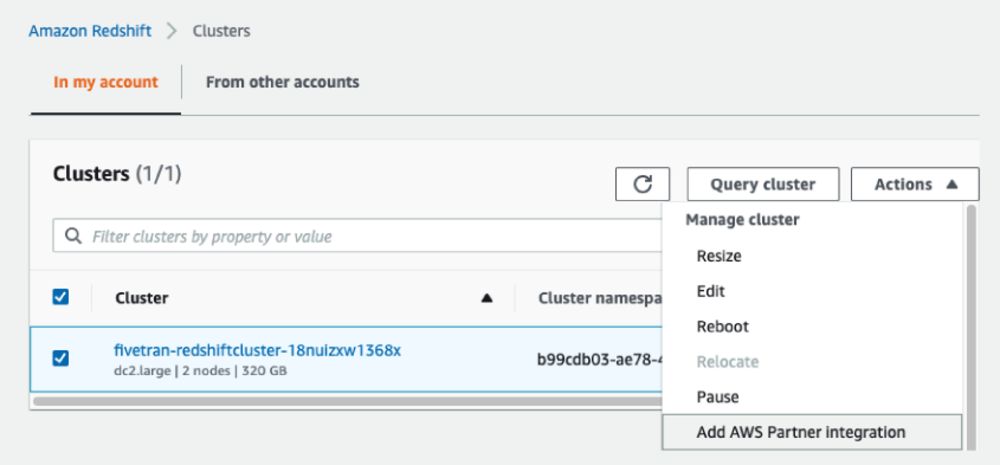Viewport: 1000px width, 465px height.
Task: Focus the Filter clusters by property input
Action: pyautogui.click(x=357, y=237)
